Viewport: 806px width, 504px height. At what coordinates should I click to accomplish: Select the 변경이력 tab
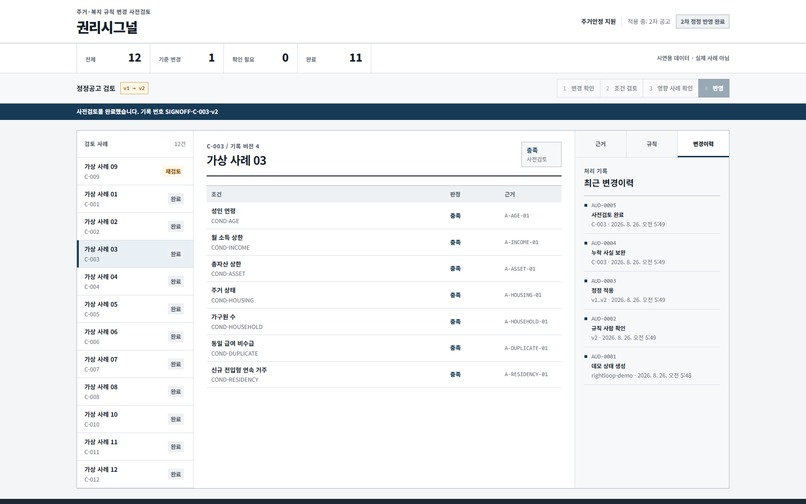coord(703,144)
